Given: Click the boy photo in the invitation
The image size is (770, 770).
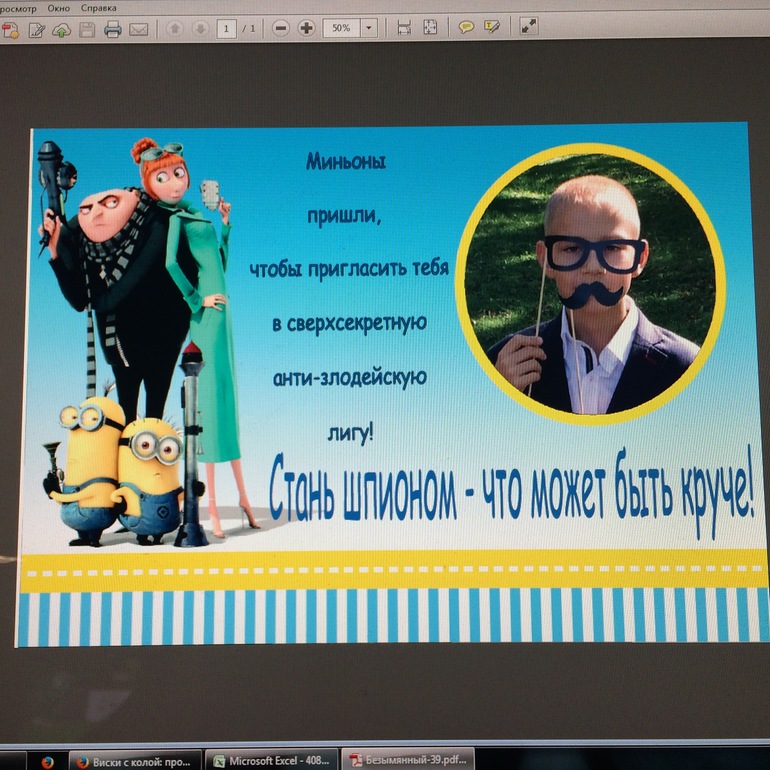Looking at the screenshot, I should [591, 284].
